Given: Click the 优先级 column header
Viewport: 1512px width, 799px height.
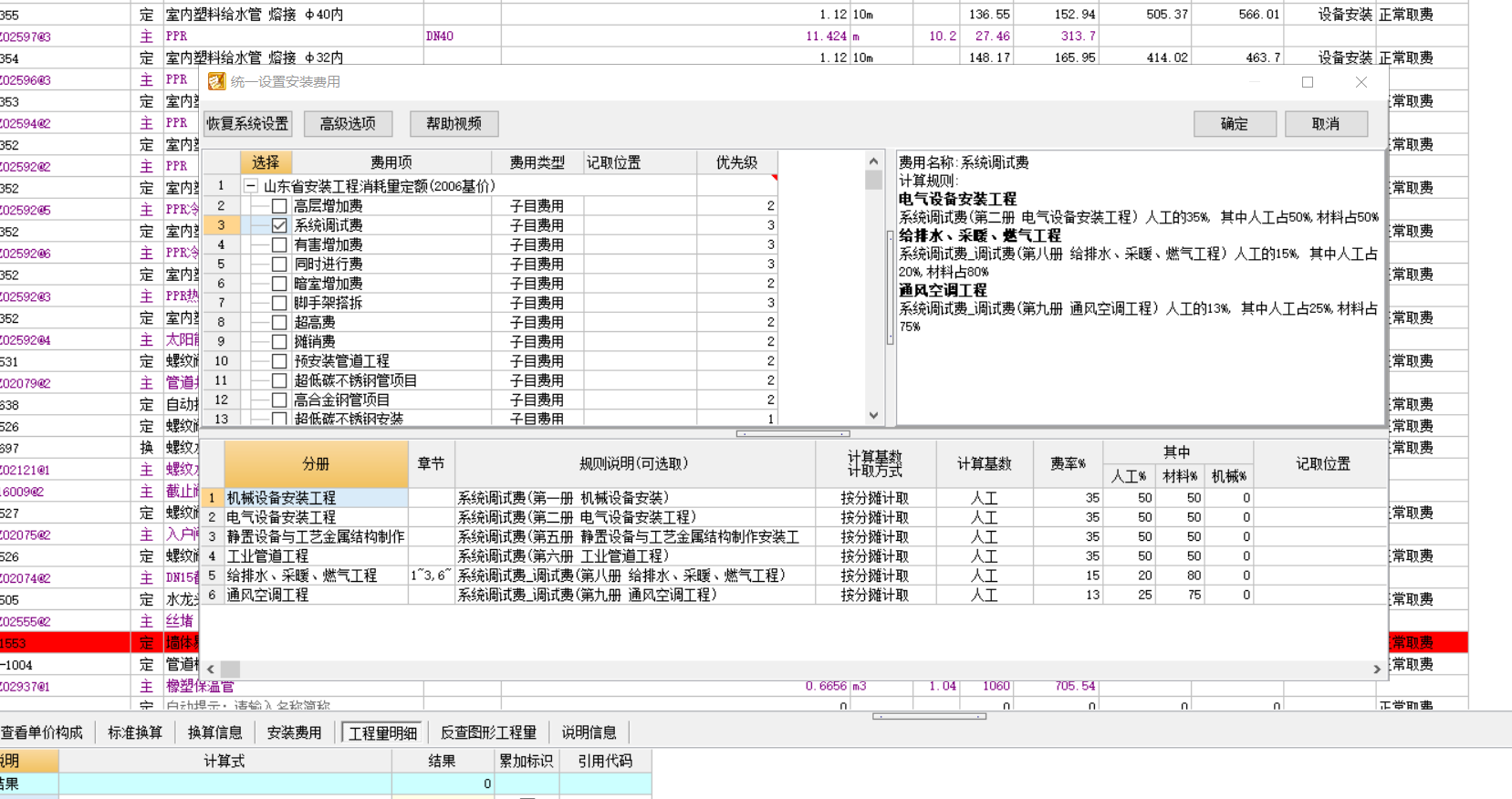Looking at the screenshot, I should 736,163.
